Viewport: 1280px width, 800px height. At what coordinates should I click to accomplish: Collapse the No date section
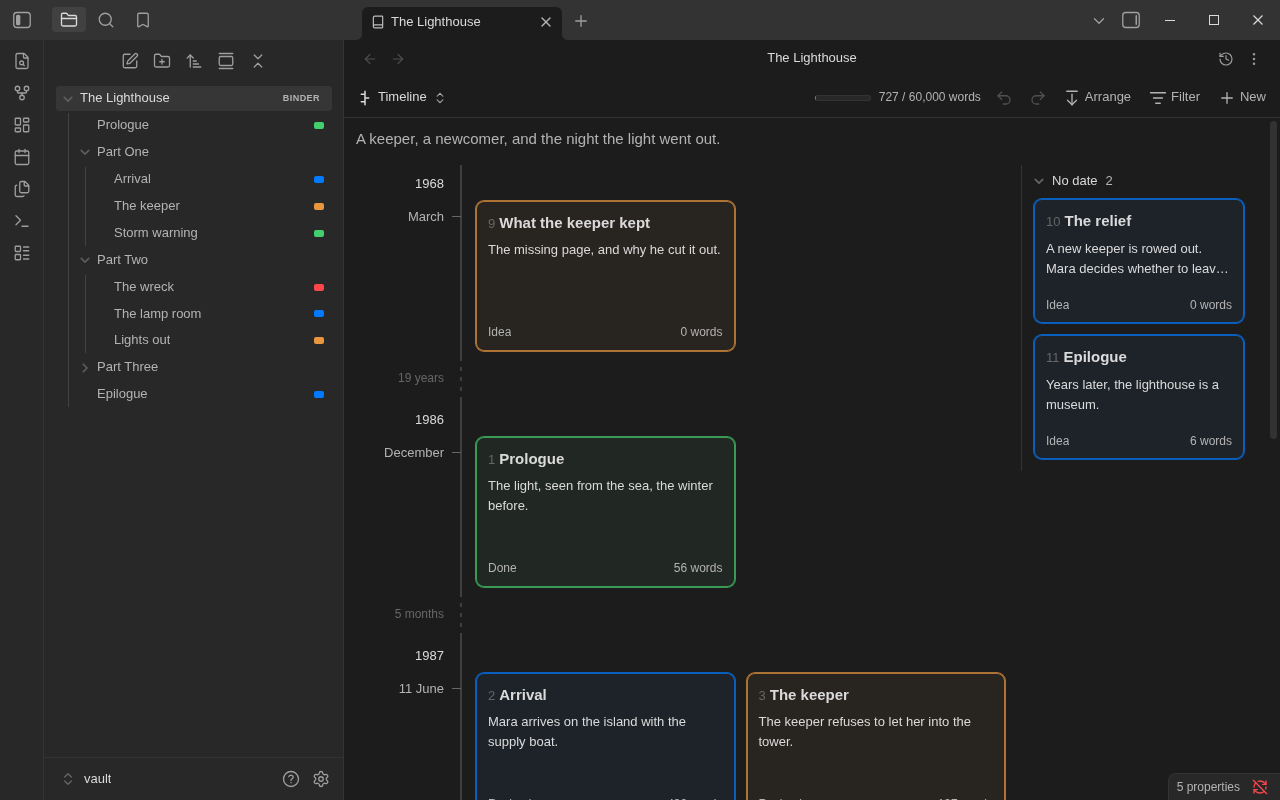pos(1039,181)
